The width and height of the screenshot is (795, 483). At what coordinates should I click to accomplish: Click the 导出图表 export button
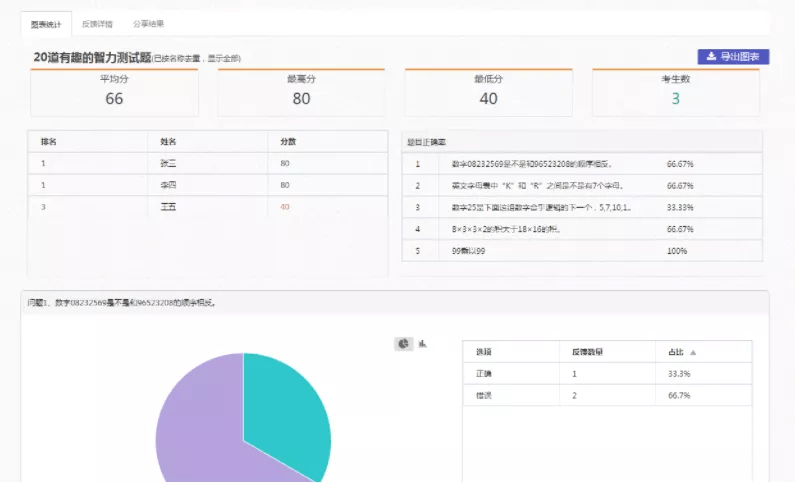pos(733,57)
